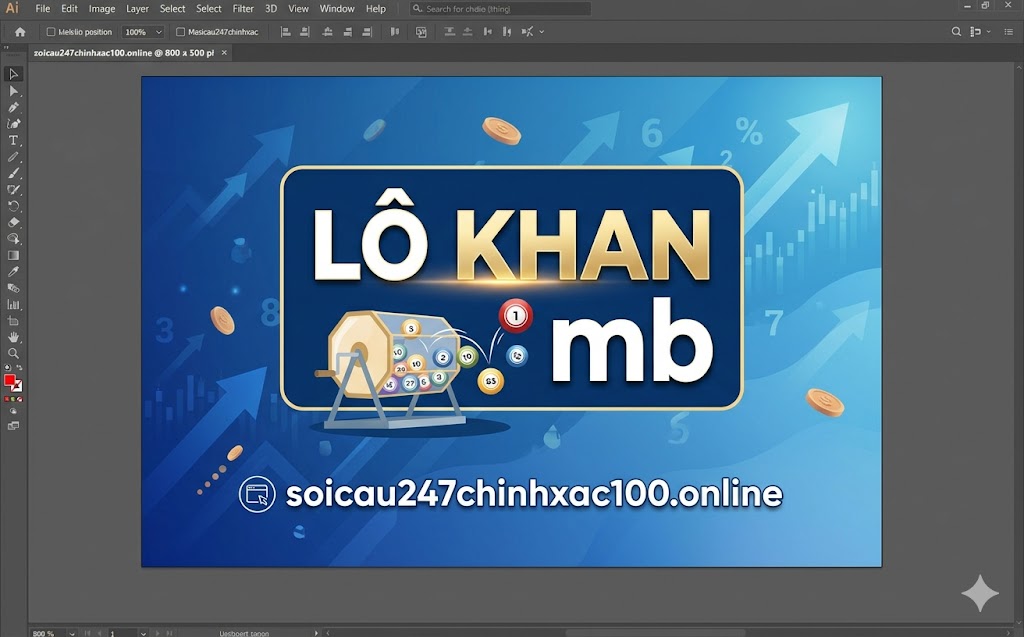Viewport: 1024px width, 637px height.
Task: Enable the Melslio position checkbox
Action: (x=49, y=31)
